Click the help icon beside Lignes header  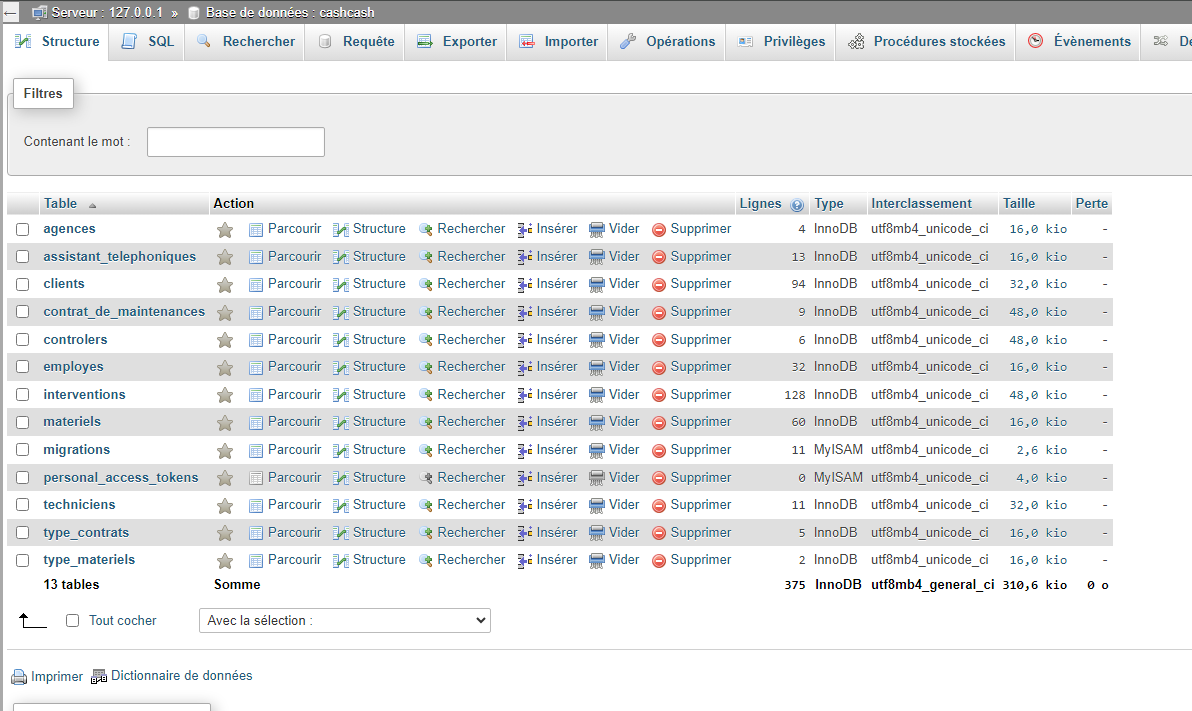pyautogui.click(x=797, y=205)
